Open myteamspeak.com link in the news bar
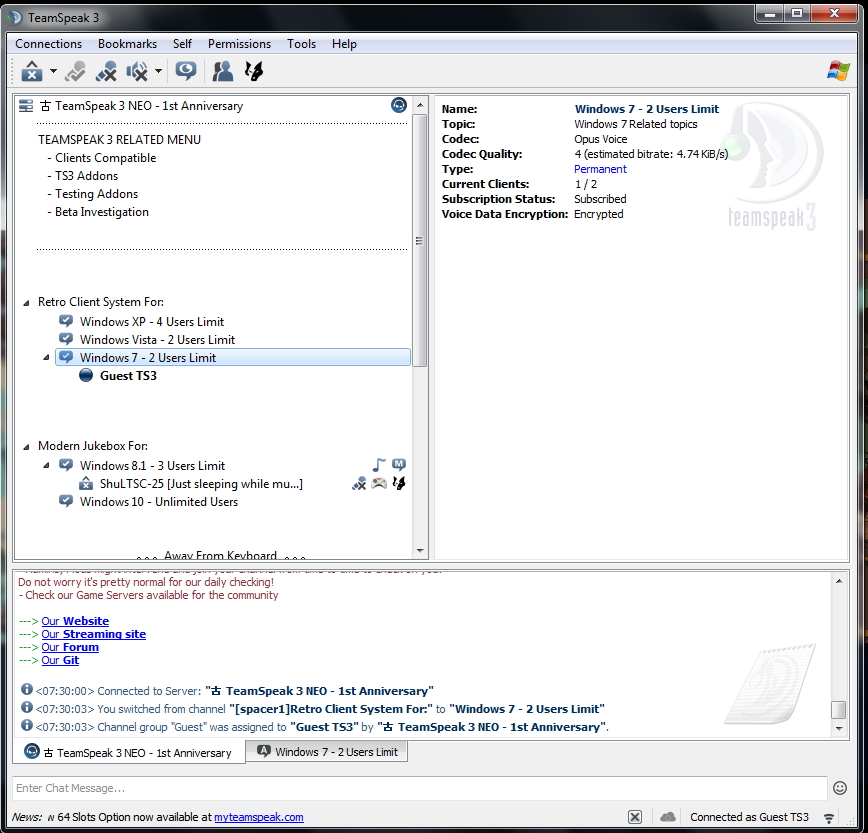Image resolution: width=868 pixels, height=833 pixels. 259,817
